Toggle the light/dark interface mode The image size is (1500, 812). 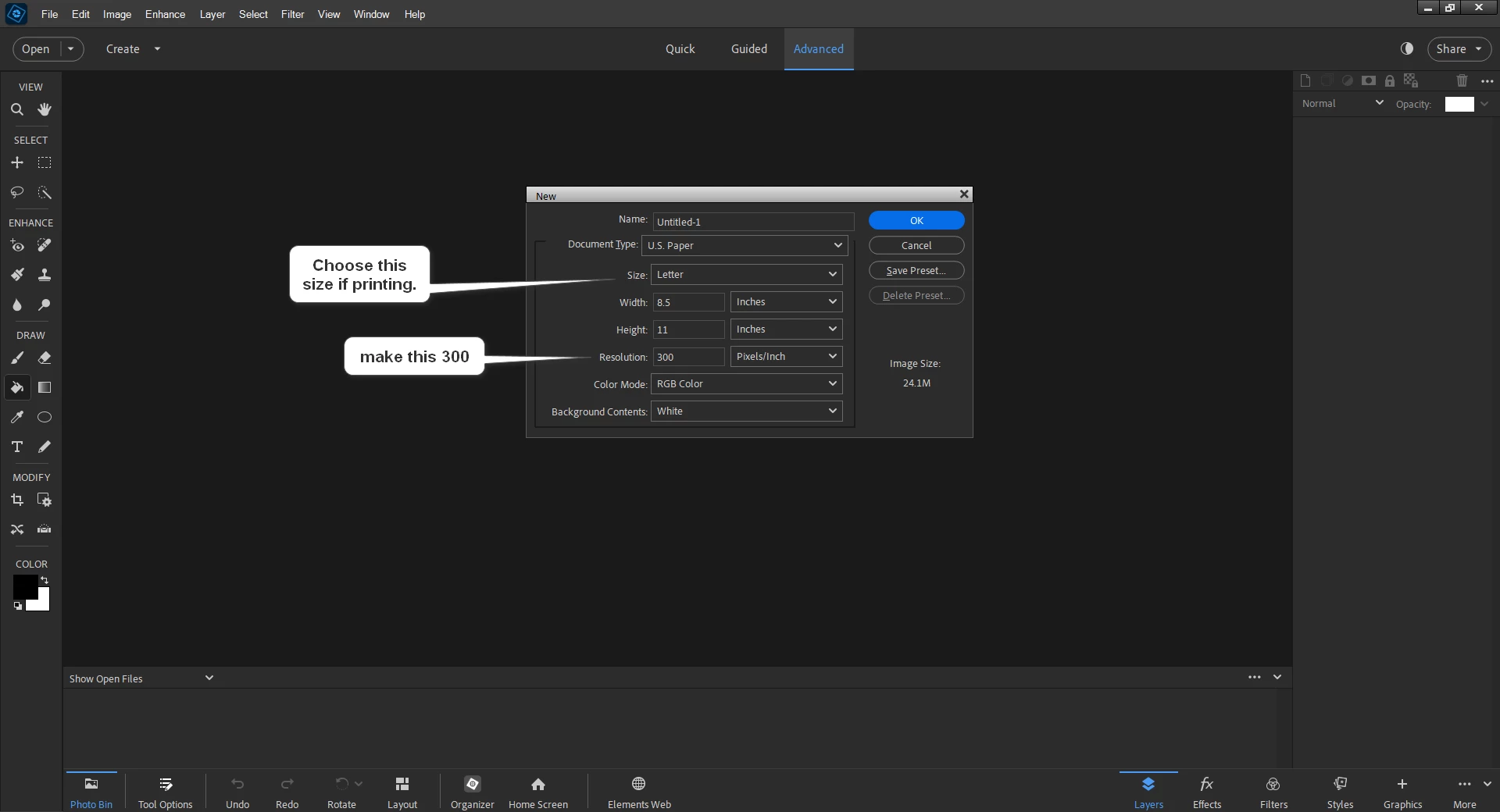1407,48
